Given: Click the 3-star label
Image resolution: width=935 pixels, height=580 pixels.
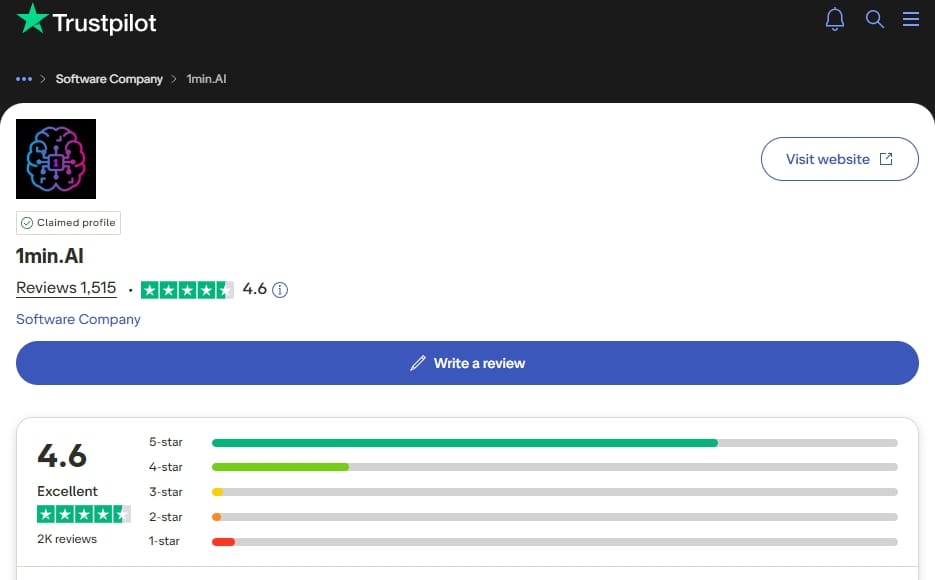Looking at the screenshot, I should pyautogui.click(x=166, y=492).
